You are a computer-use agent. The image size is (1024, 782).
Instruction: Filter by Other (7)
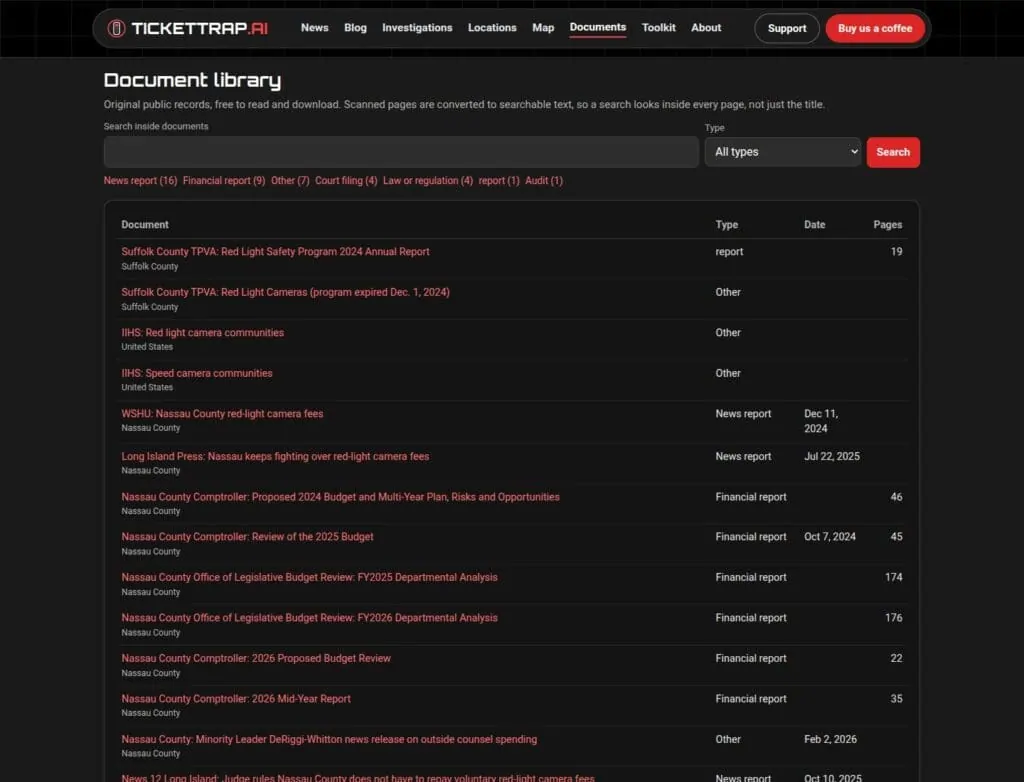click(290, 180)
